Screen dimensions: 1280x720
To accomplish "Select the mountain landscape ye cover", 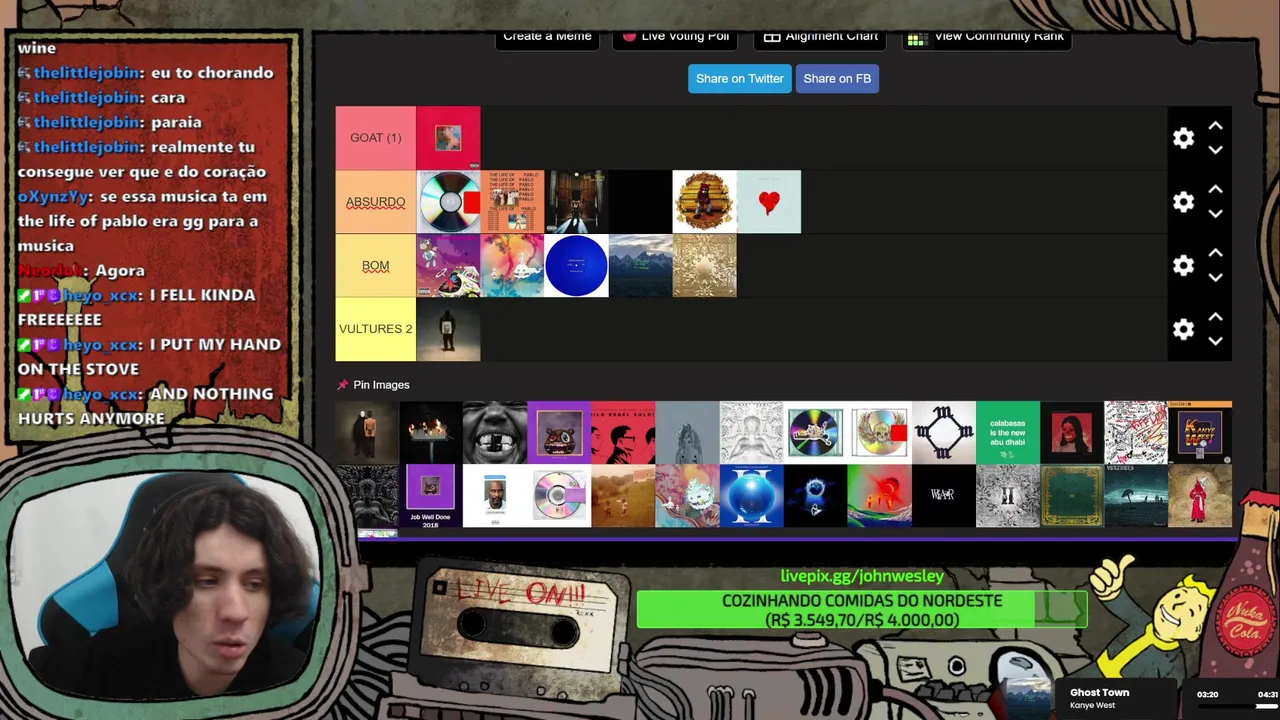I will pyautogui.click(x=640, y=266).
